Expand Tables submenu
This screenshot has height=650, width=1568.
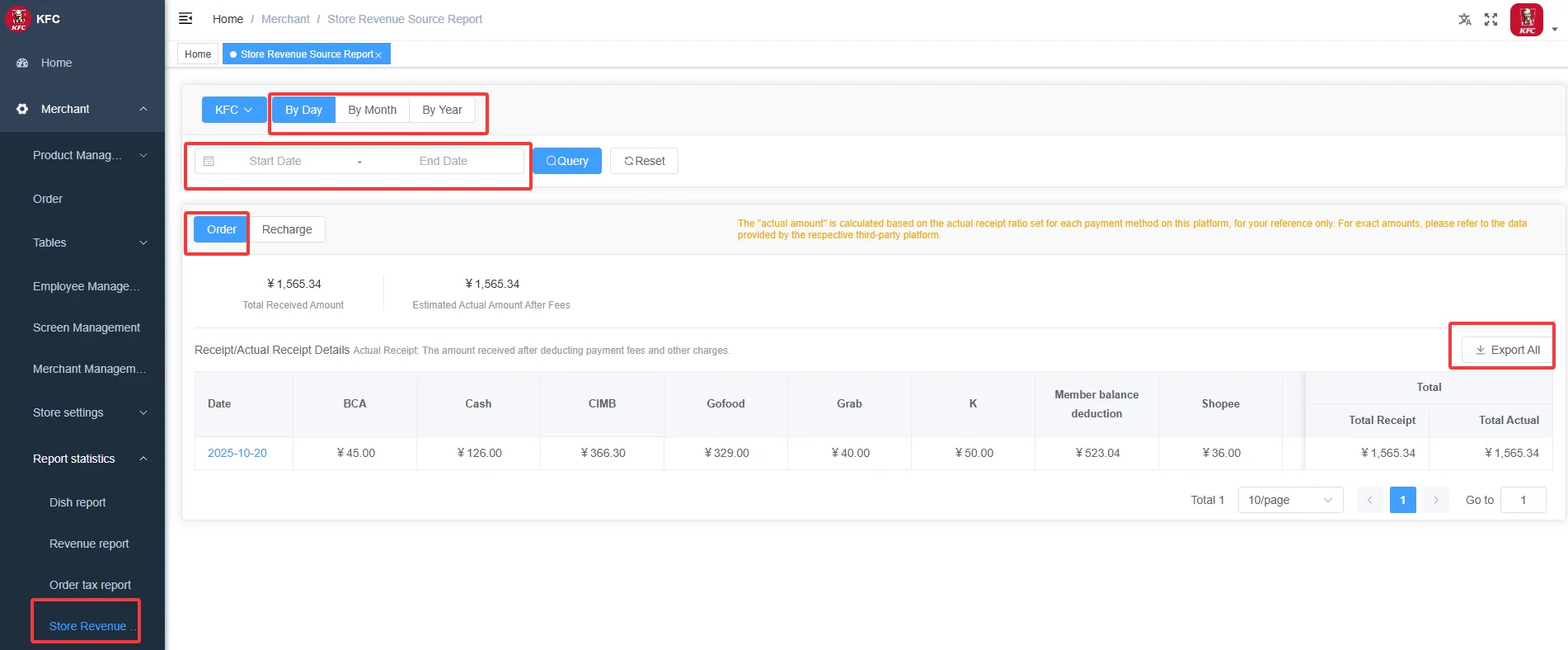pyautogui.click(x=143, y=243)
